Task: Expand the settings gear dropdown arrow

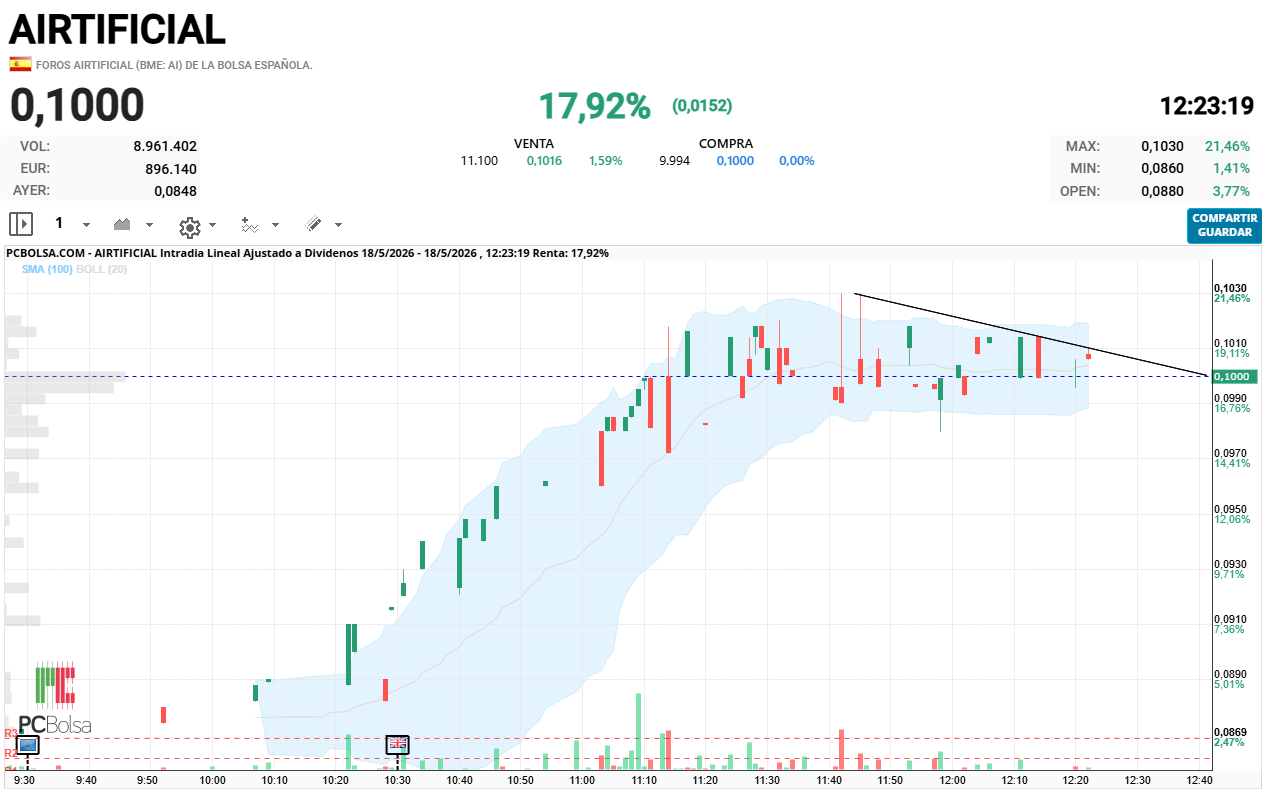Action: pos(212,225)
